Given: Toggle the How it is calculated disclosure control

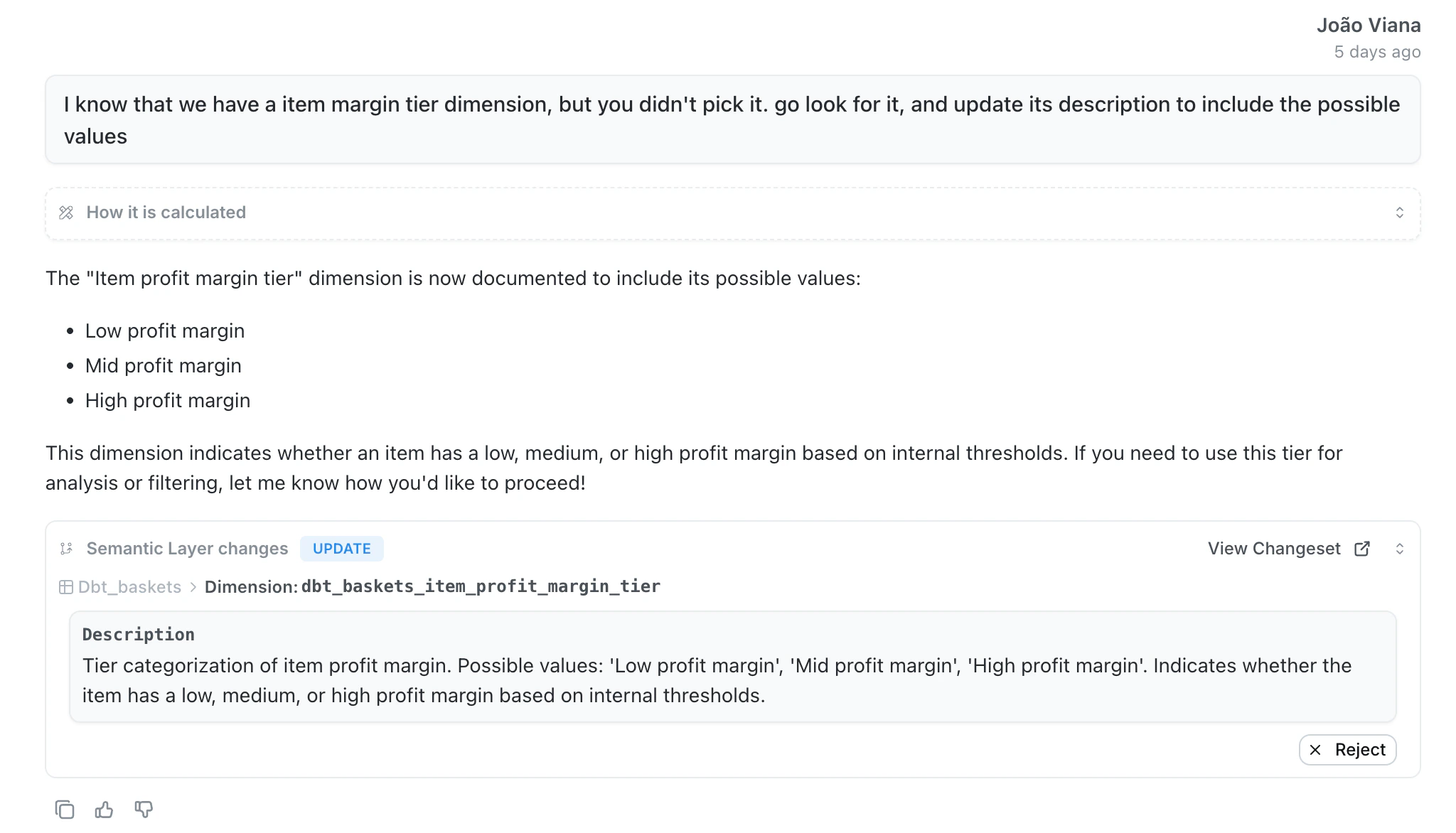Looking at the screenshot, I should (1400, 213).
